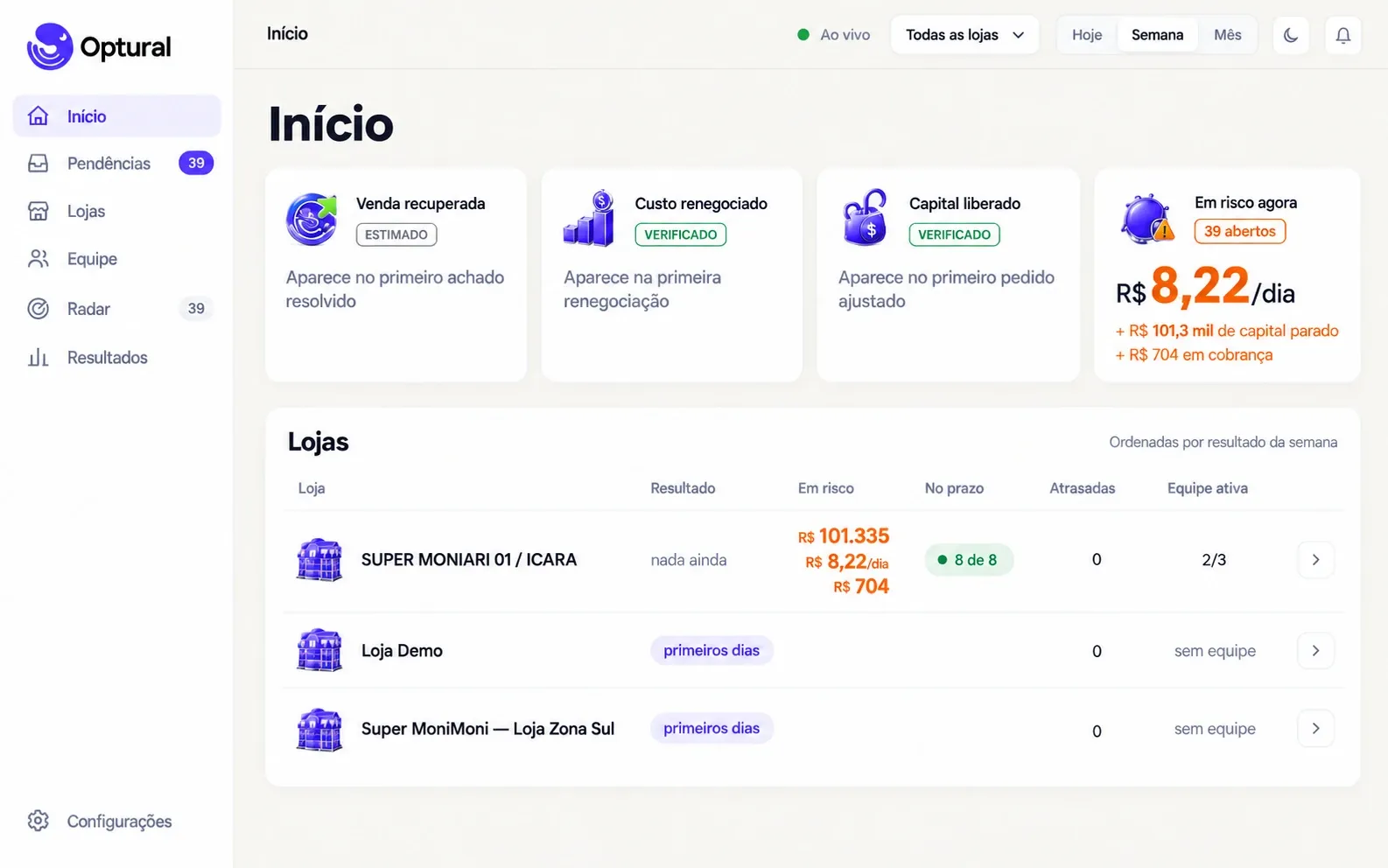Switch to the Mês period tab
The height and width of the screenshot is (868, 1388).
[1227, 35]
